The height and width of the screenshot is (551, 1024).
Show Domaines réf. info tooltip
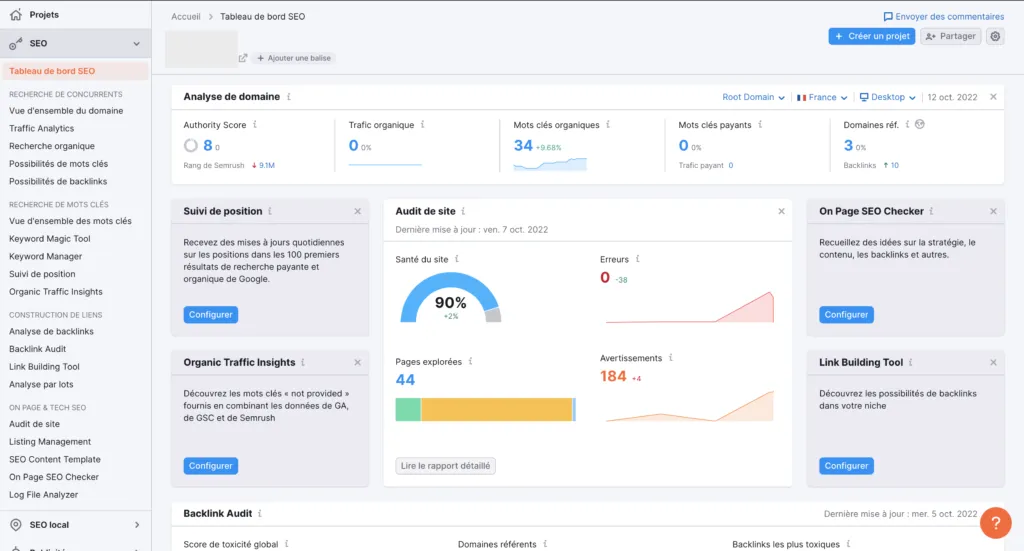point(907,125)
